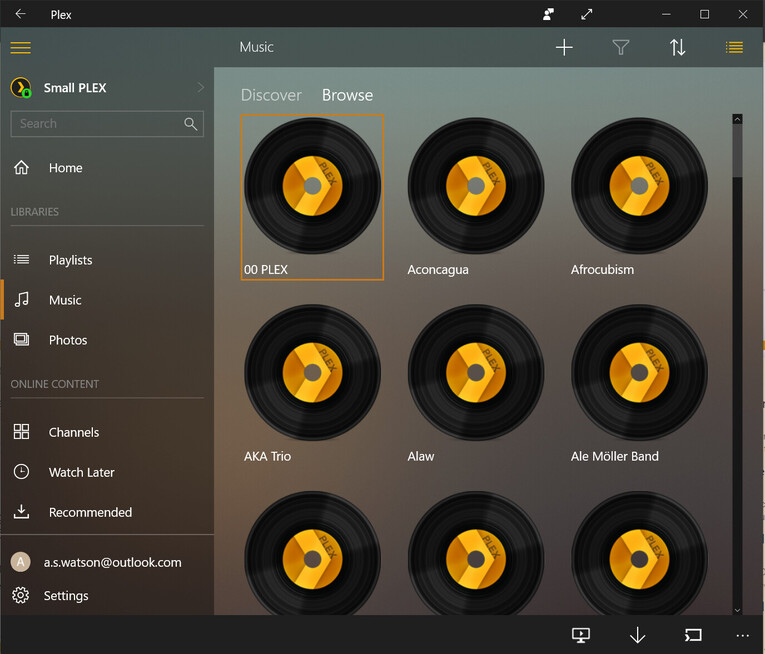Click the Music header title
This screenshot has height=654, width=765.
tap(257, 47)
